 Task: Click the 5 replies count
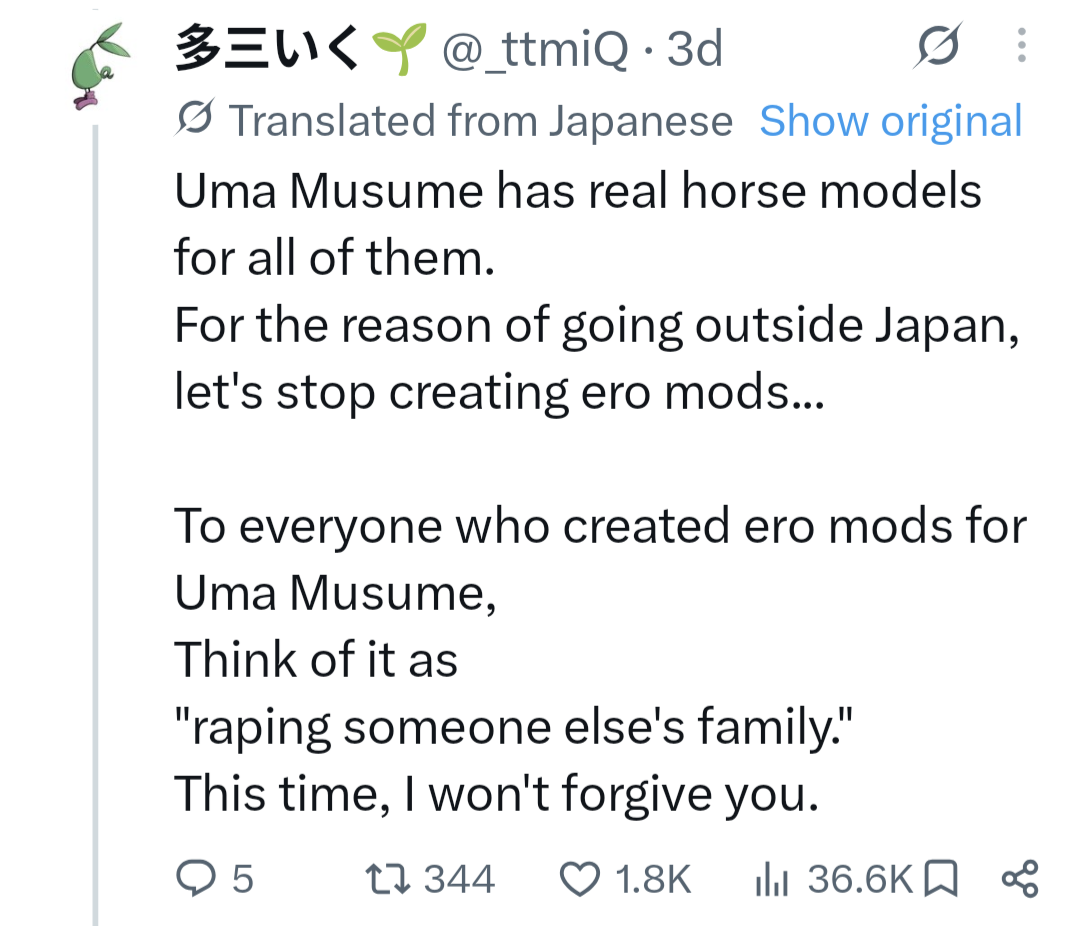point(242,880)
